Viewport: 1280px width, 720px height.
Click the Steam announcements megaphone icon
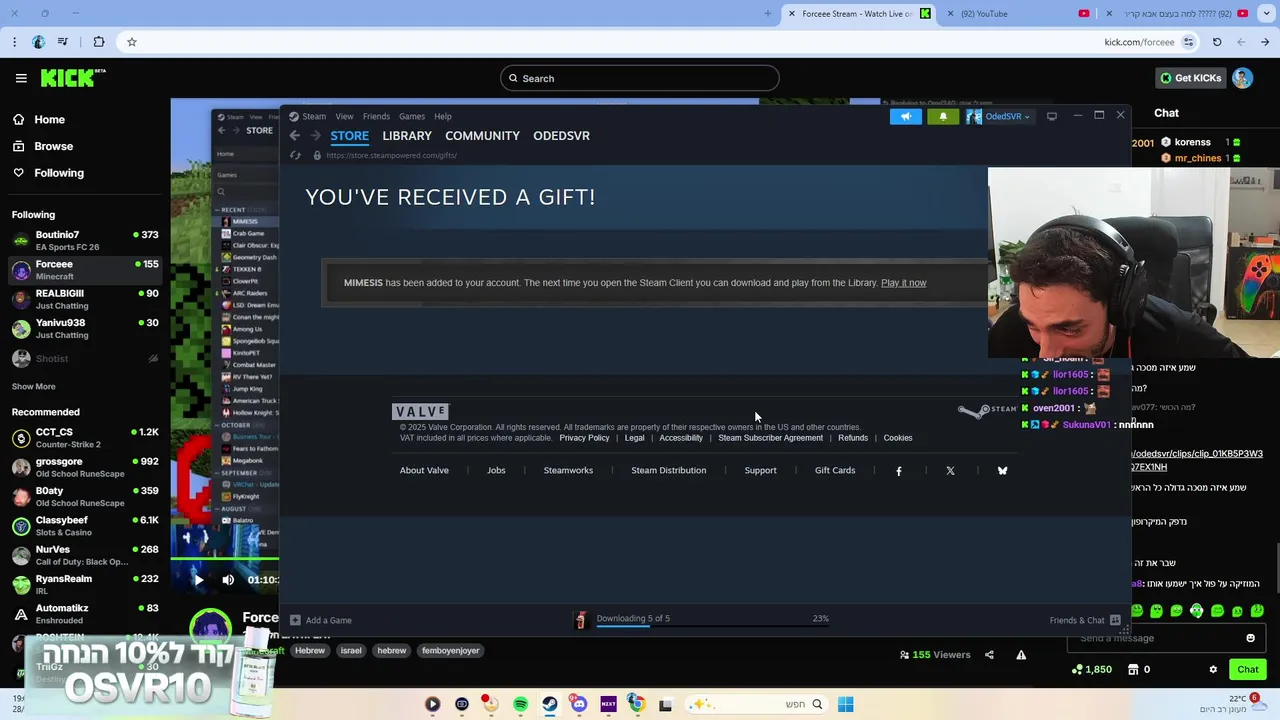click(x=906, y=116)
